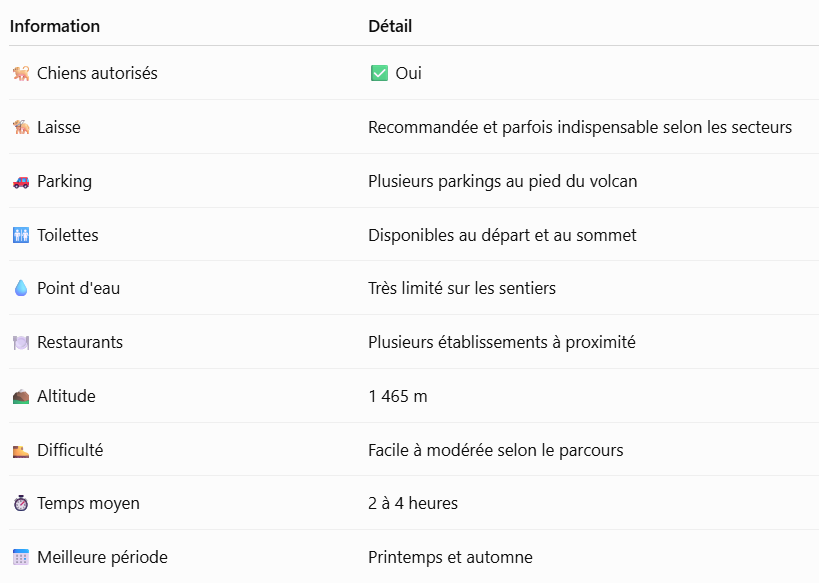
Task: Click the water droplet Point d'eau icon
Action: tap(21, 288)
